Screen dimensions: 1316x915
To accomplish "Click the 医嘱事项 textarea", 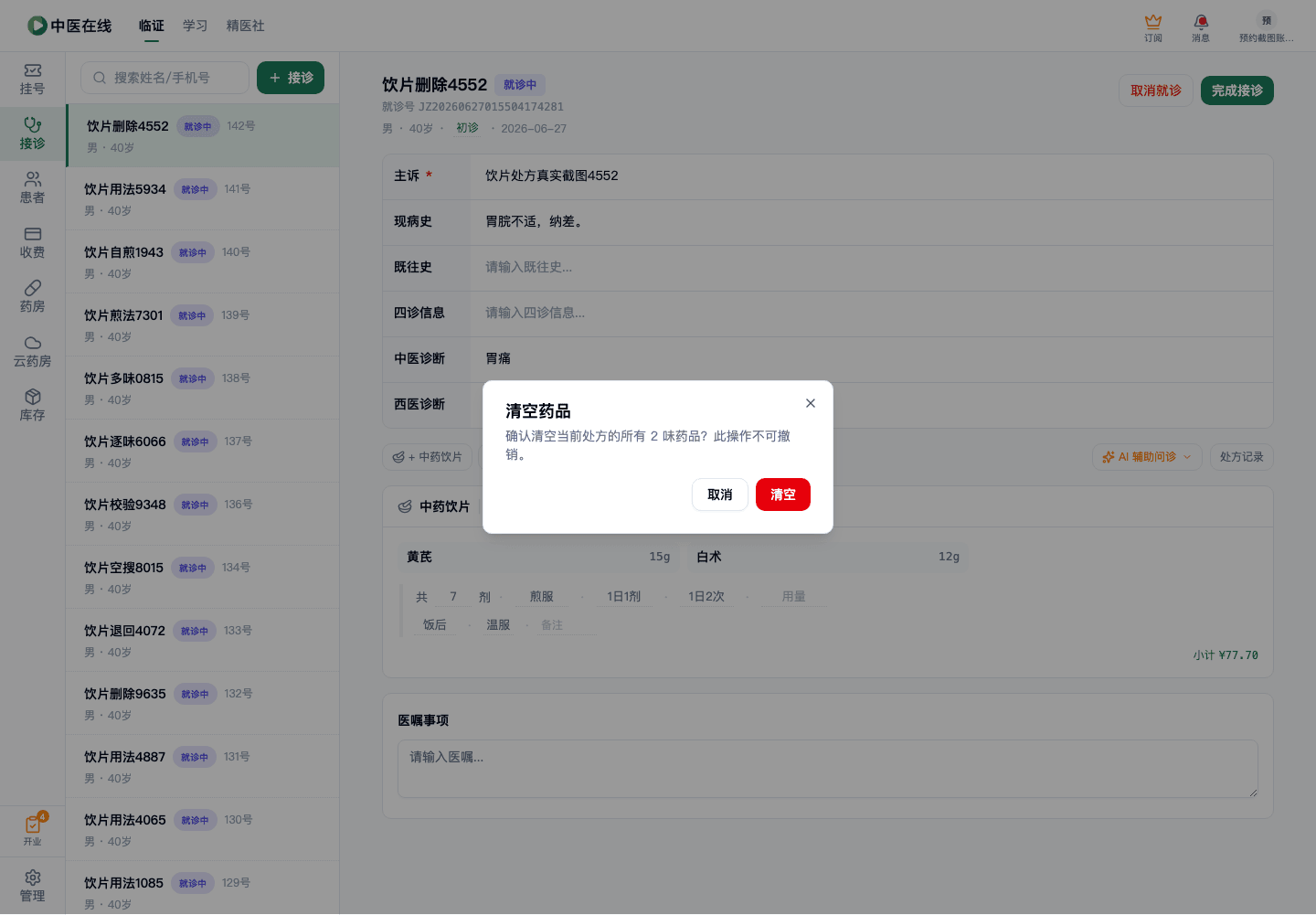I will coord(828,769).
